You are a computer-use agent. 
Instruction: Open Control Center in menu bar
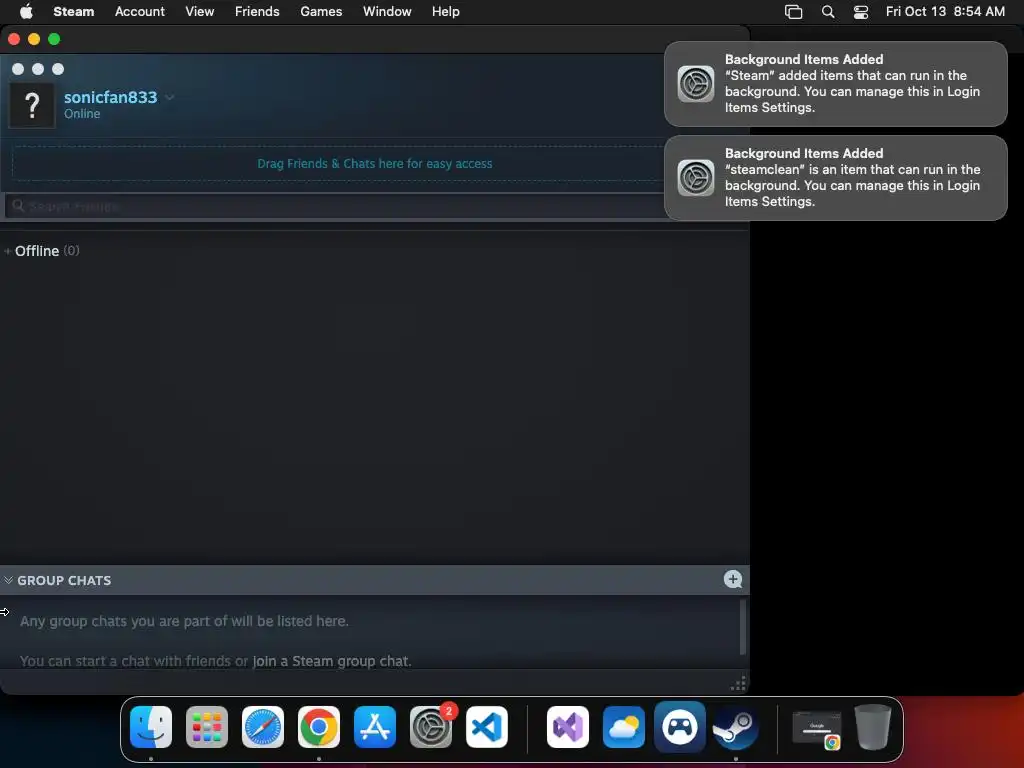[x=861, y=12]
